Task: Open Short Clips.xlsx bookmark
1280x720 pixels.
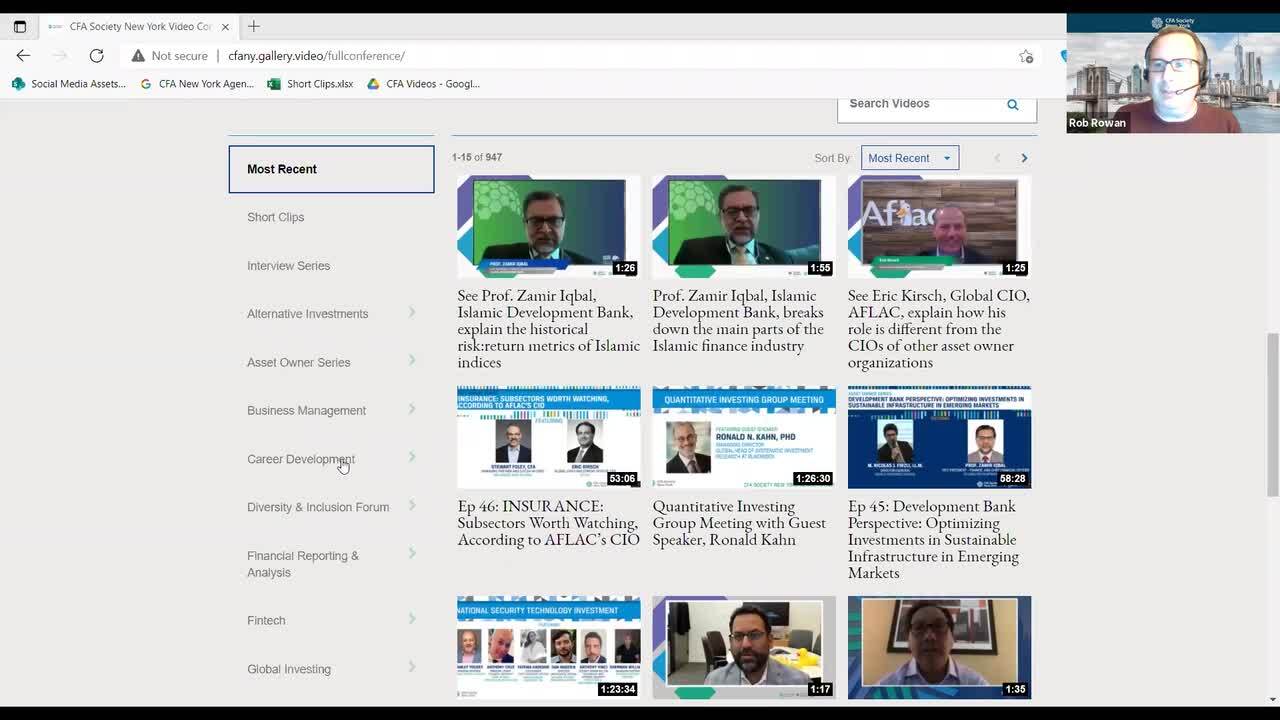Action: (310, 84)
